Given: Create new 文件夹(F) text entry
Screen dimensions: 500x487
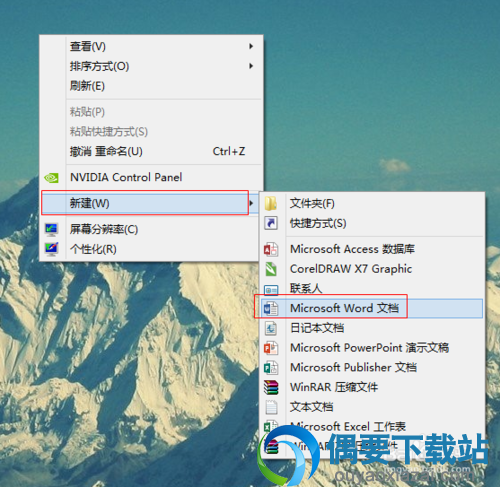Looking at the screenshot, I should [312, 203].
